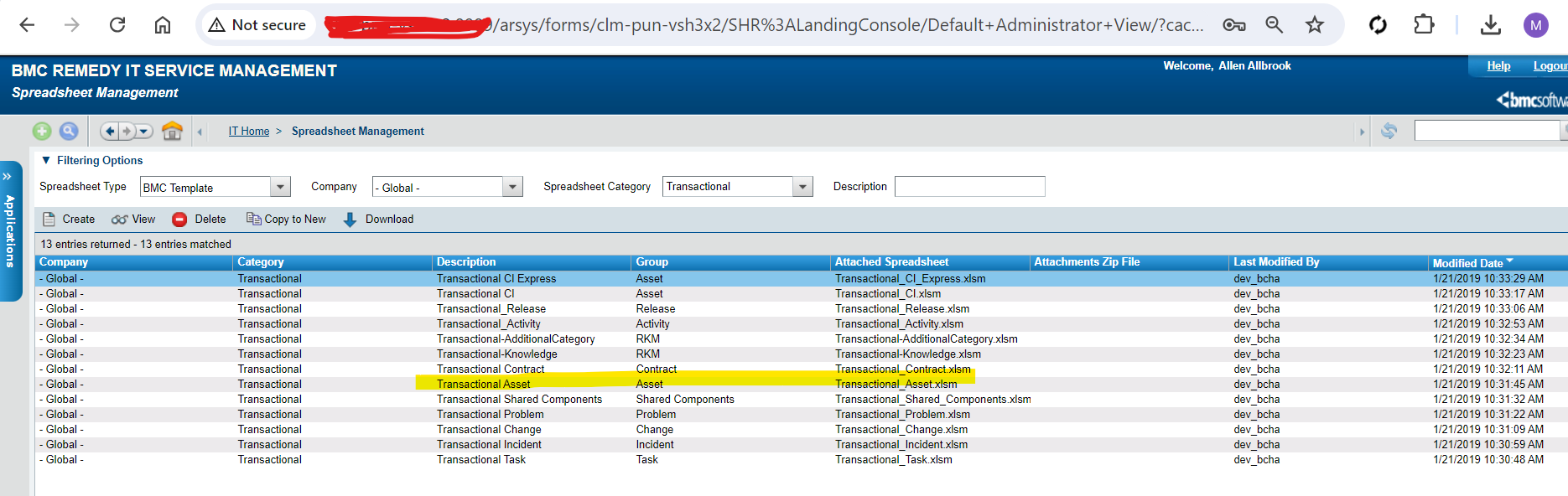Click the zoom magnifier in address bar
Viewport: 1568px width, 496px height.
point(1275,25)
